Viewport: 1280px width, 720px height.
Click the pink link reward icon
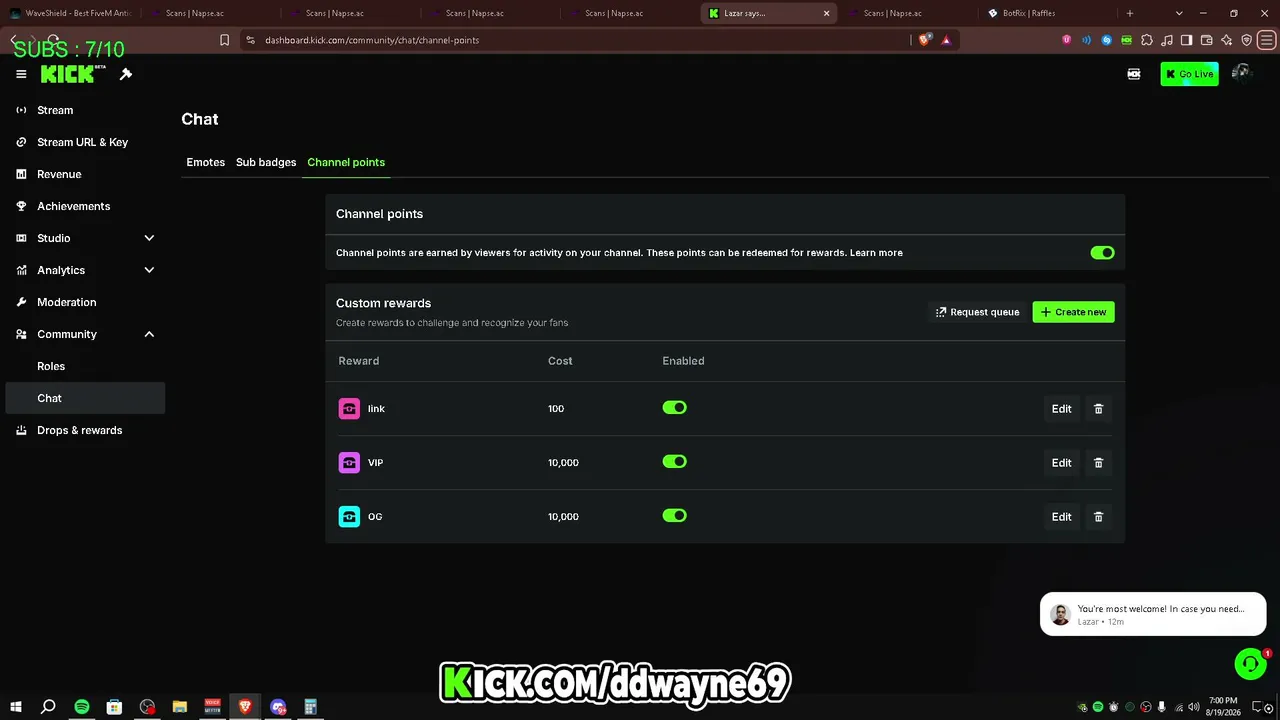(349, 409)
